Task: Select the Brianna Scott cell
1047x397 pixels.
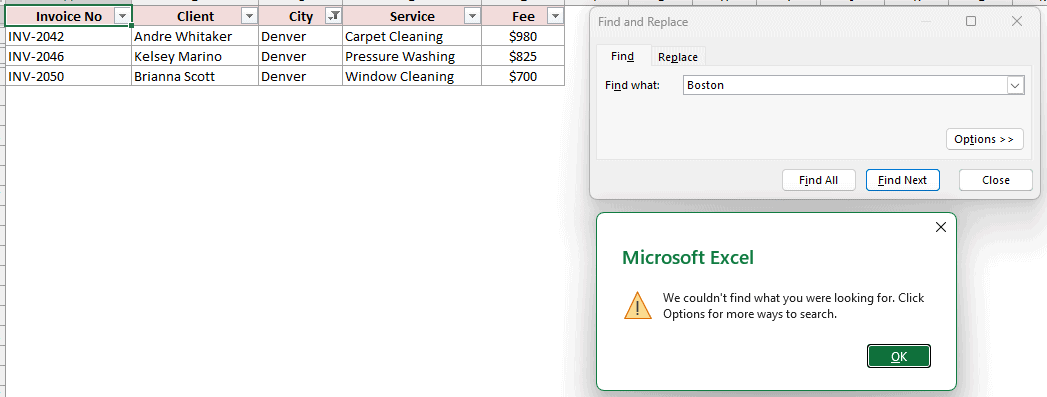Action: coord(195,76)
